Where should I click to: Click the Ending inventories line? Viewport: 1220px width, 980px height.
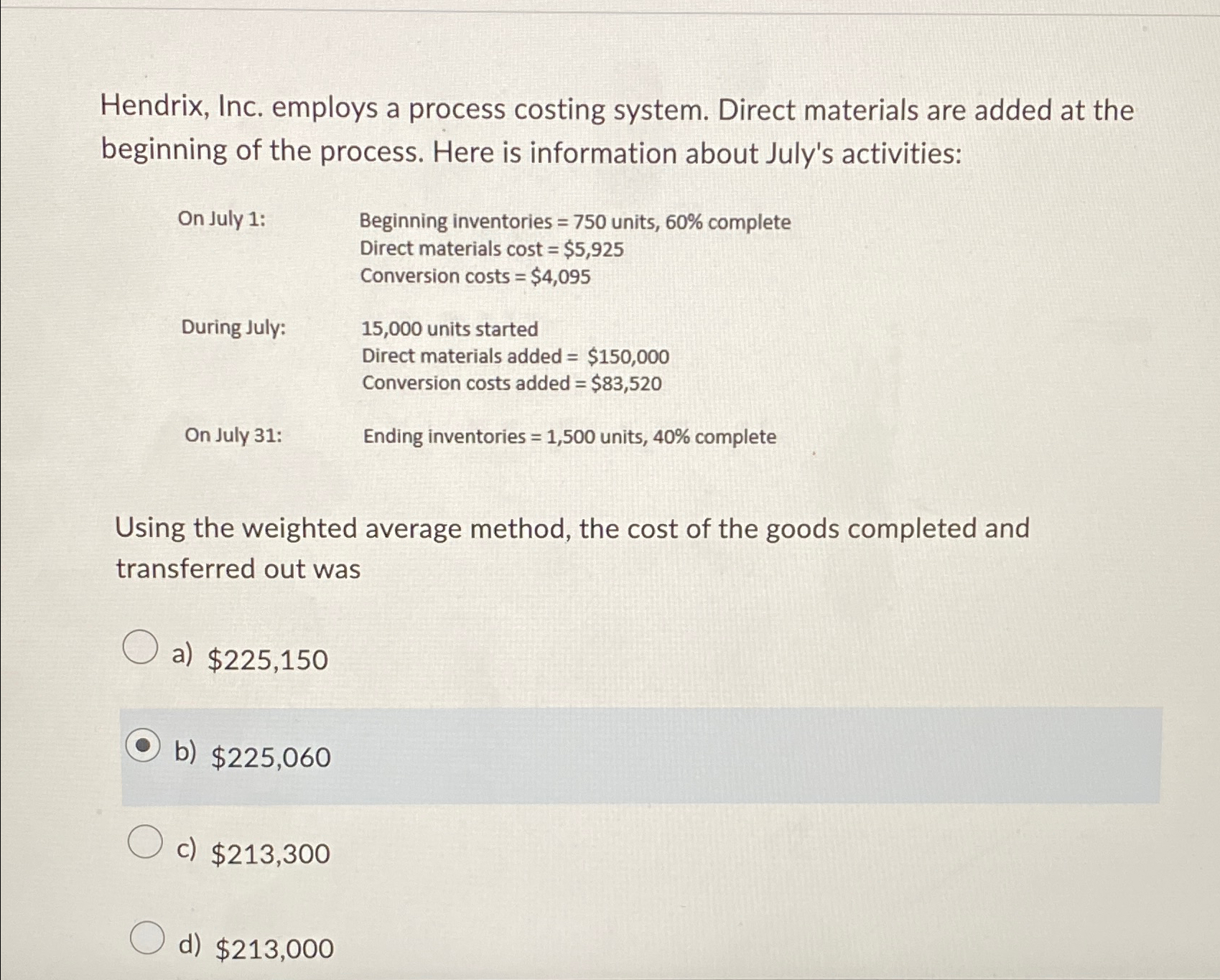(x=569, y=436)
